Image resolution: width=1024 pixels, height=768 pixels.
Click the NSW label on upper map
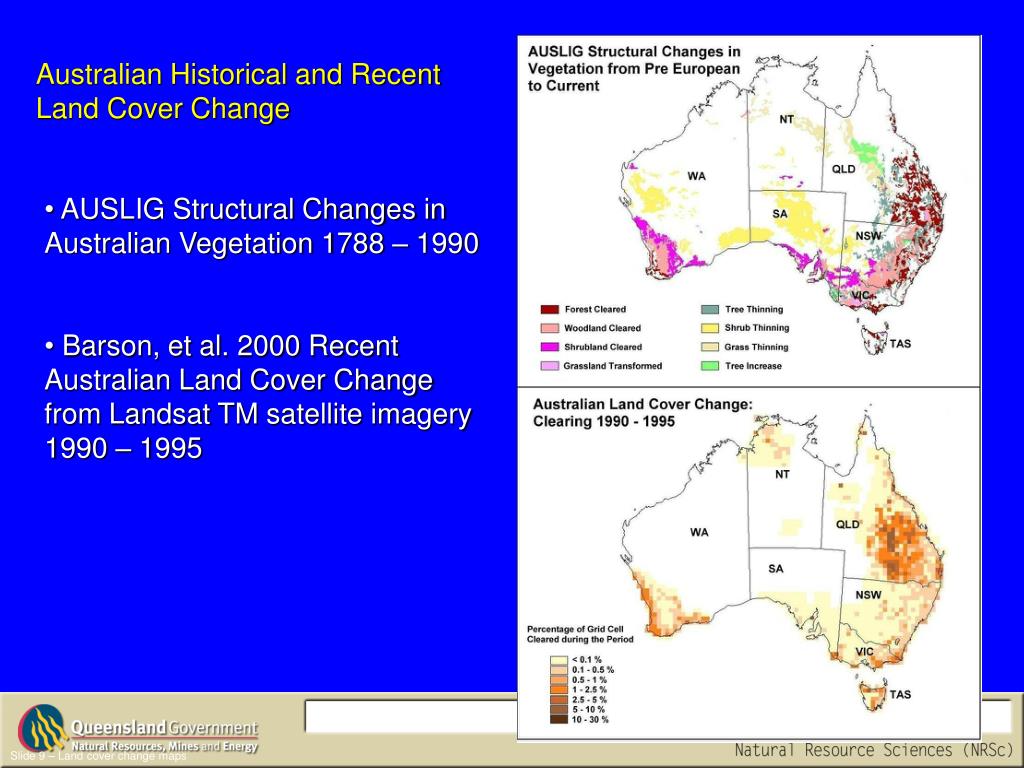click(869, 236)
